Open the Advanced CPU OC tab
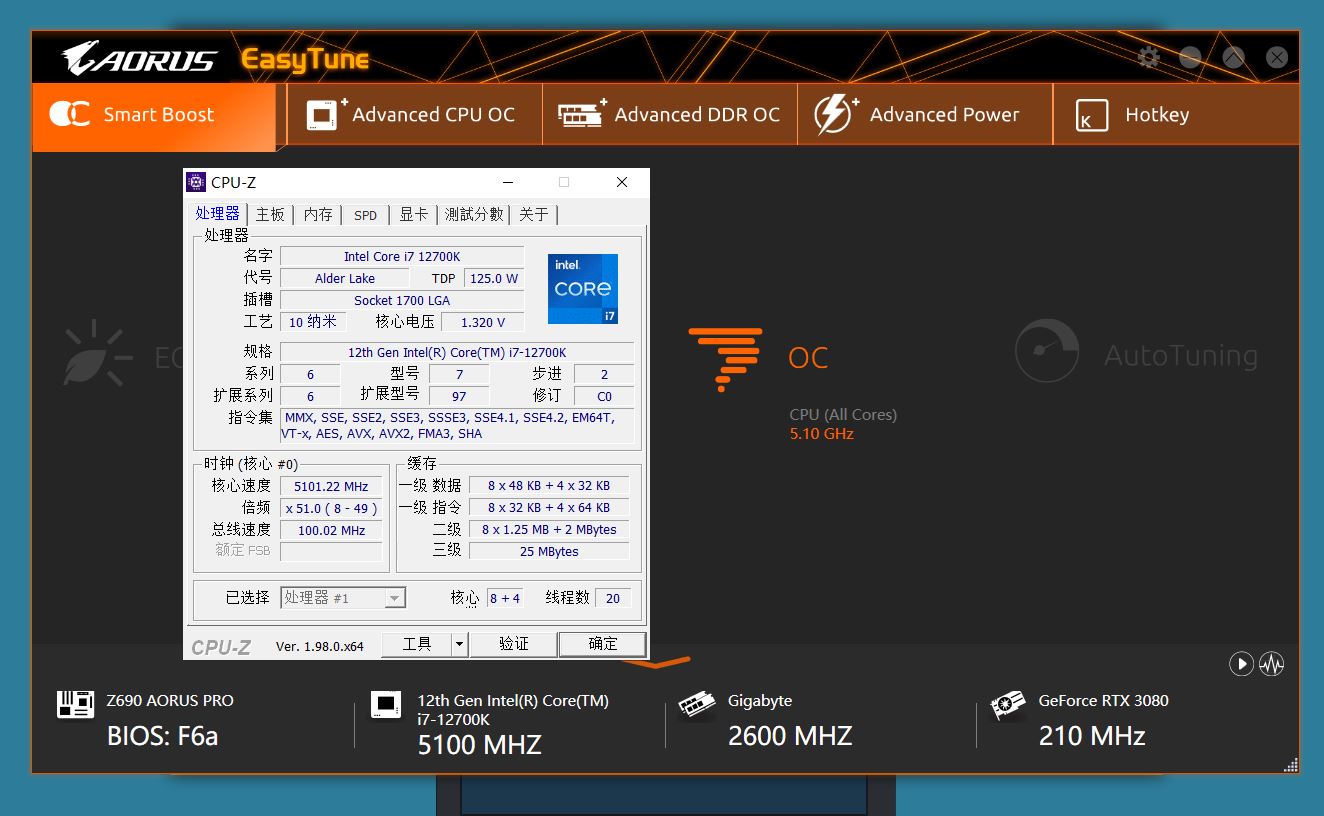This screenshot has height=816, width=1324. tap(415, 115)
